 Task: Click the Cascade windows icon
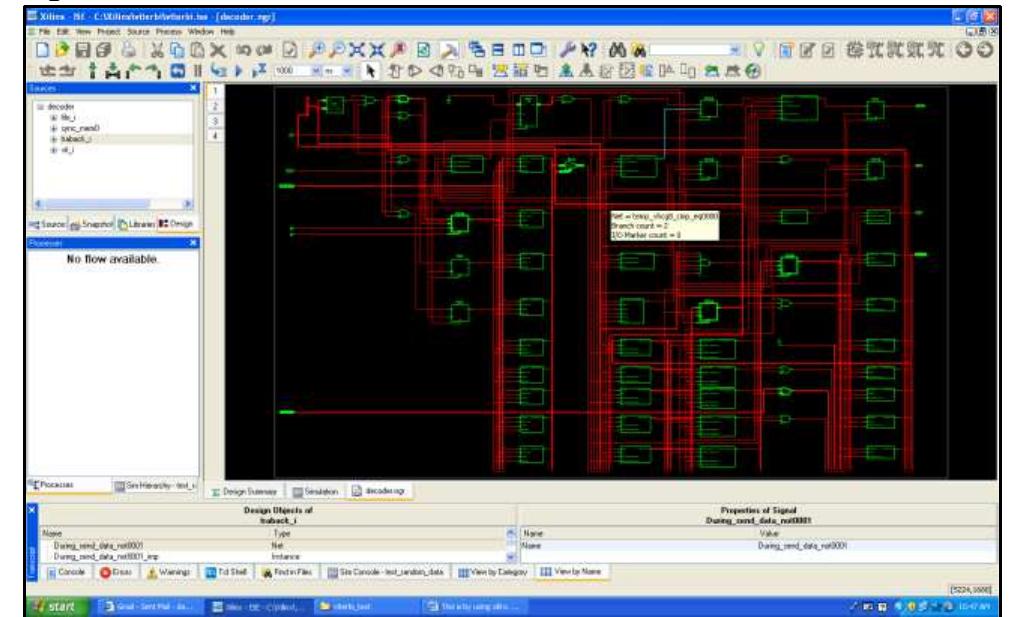(x=477, y=50)
